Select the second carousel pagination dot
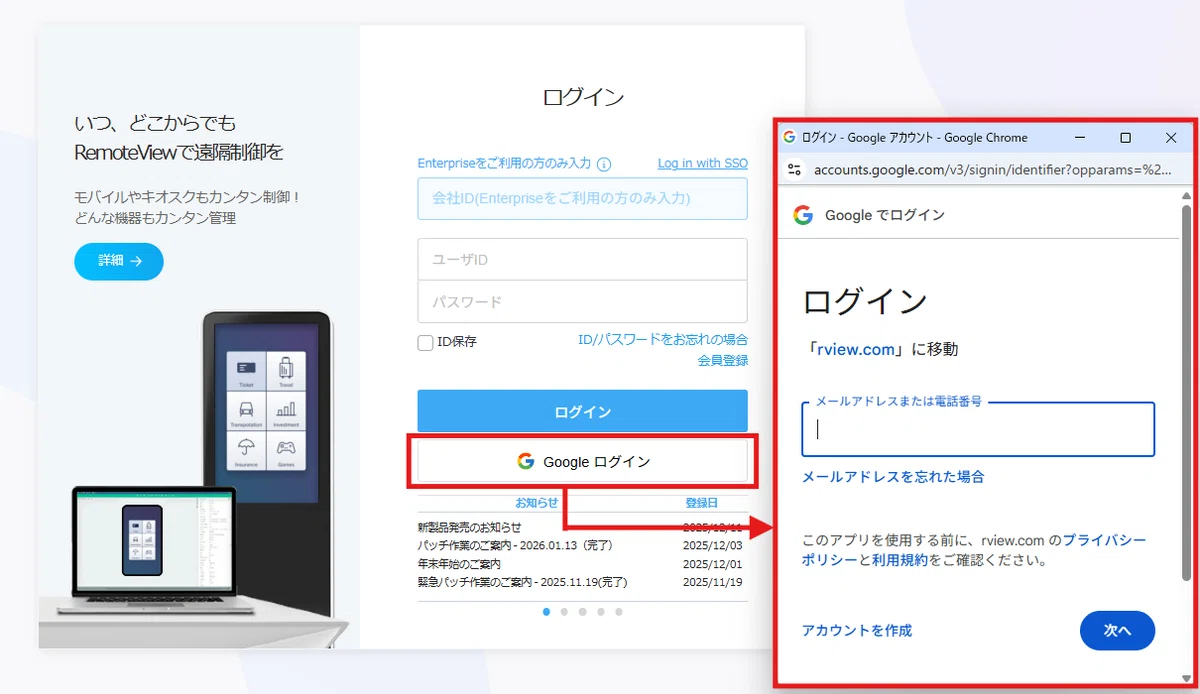The width and height of the screenshot is (1200, 694). tap(564, 611)
